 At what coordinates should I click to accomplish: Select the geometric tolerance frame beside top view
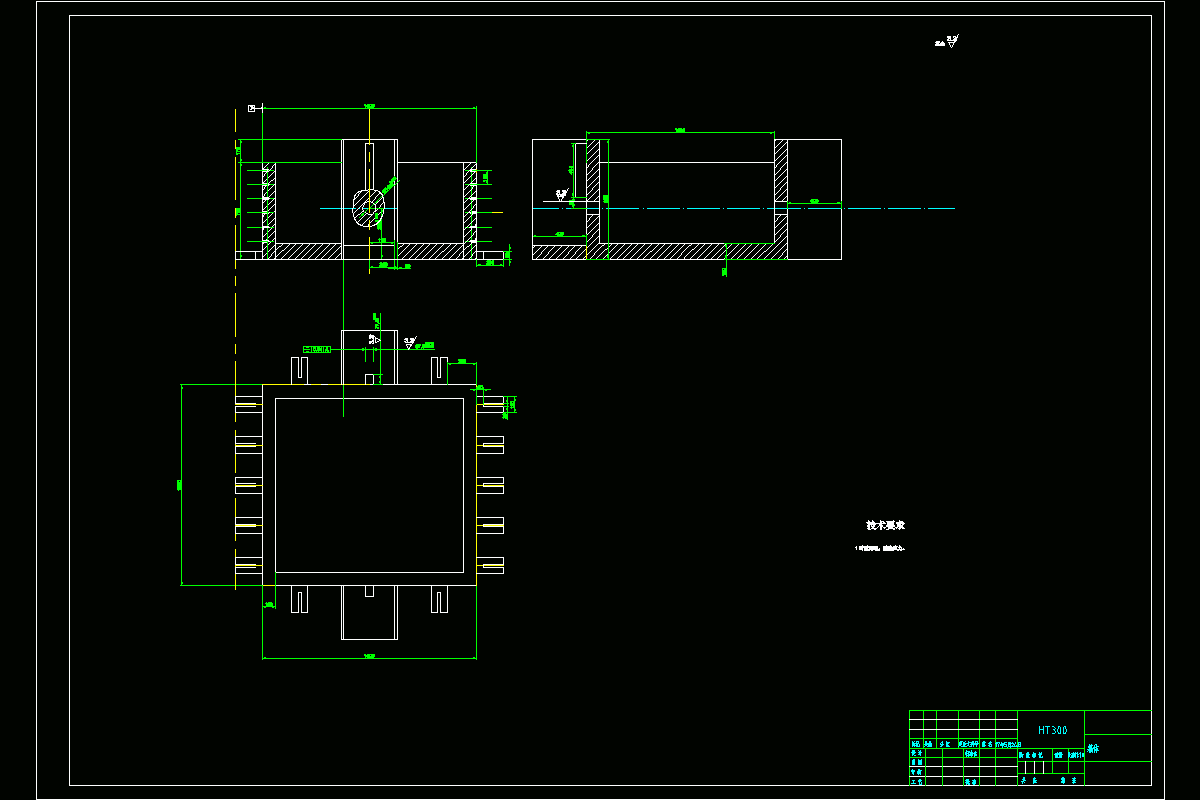[x=316, y=349]
